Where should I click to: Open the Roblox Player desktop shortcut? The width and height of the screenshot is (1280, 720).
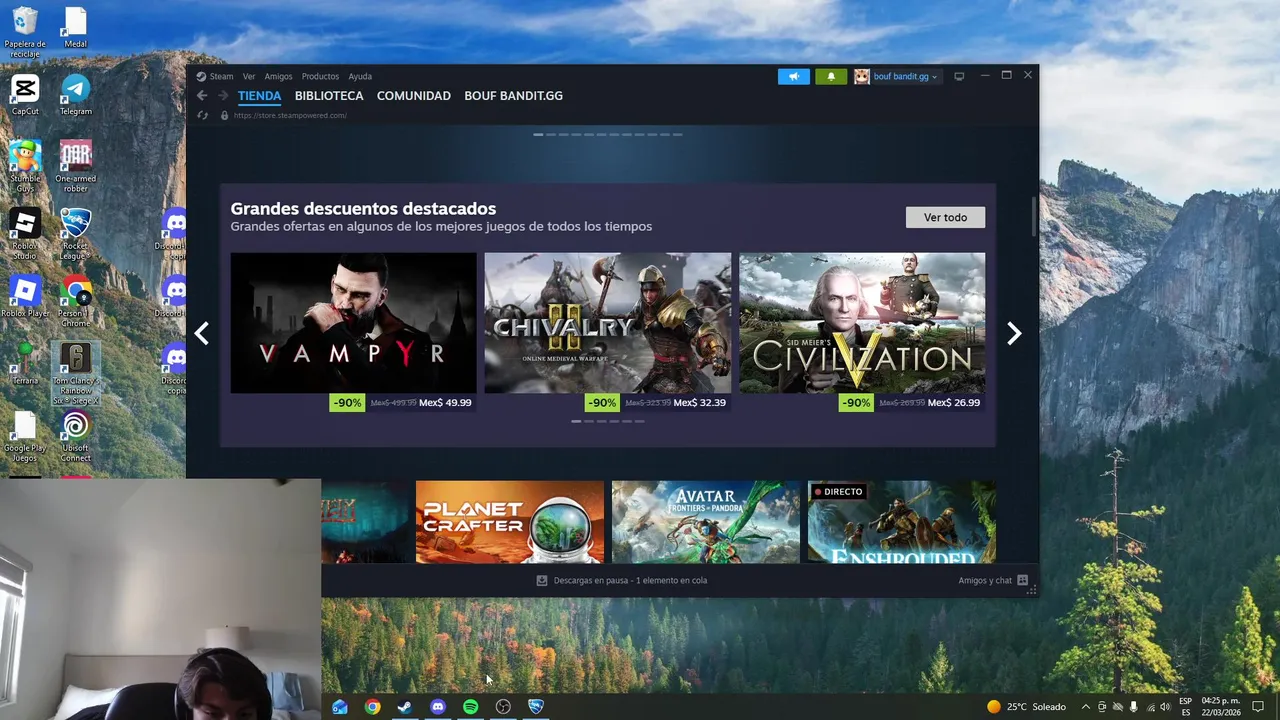25,297
